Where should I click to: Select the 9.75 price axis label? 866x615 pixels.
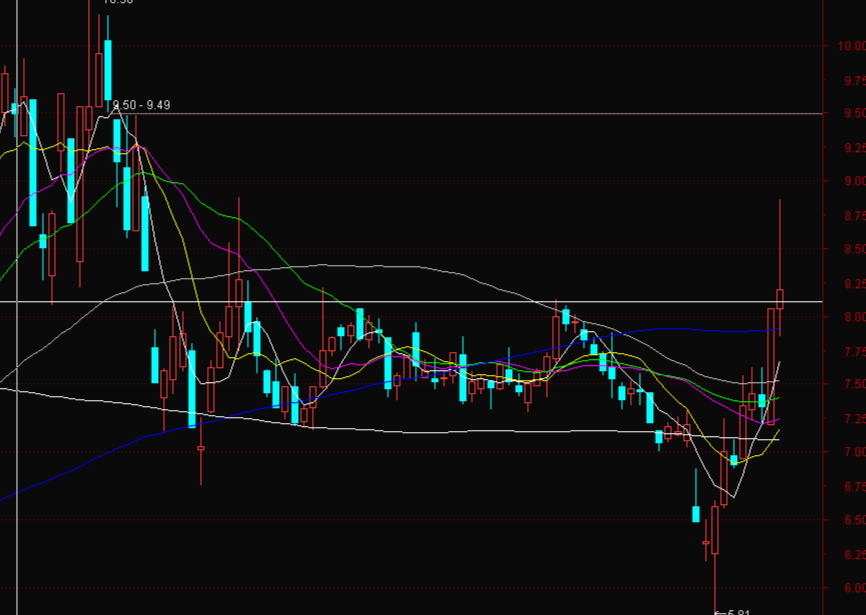pyautogui.click(x=854, y=81)
